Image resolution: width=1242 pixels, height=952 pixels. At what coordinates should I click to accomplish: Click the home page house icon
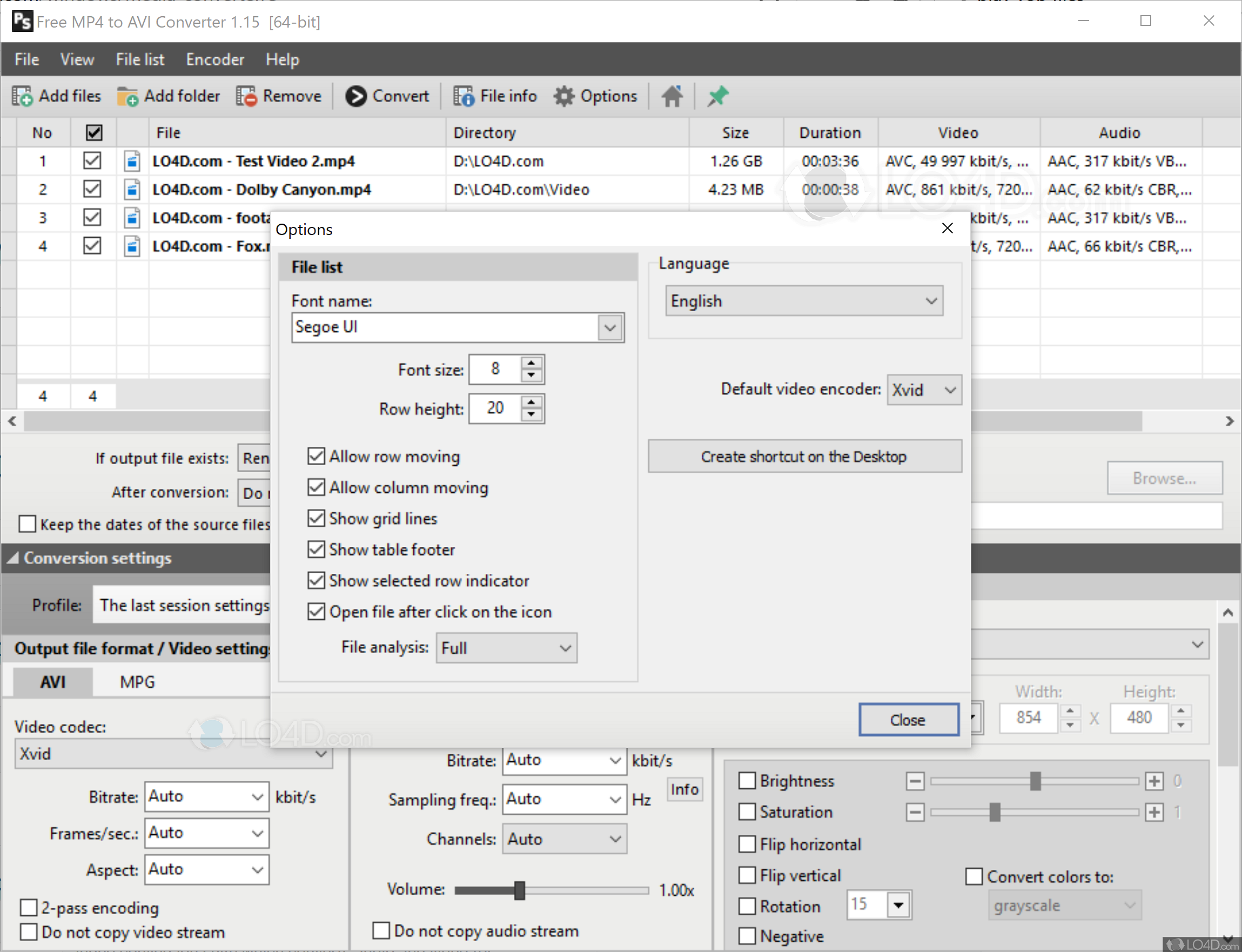tap(672, 96)
